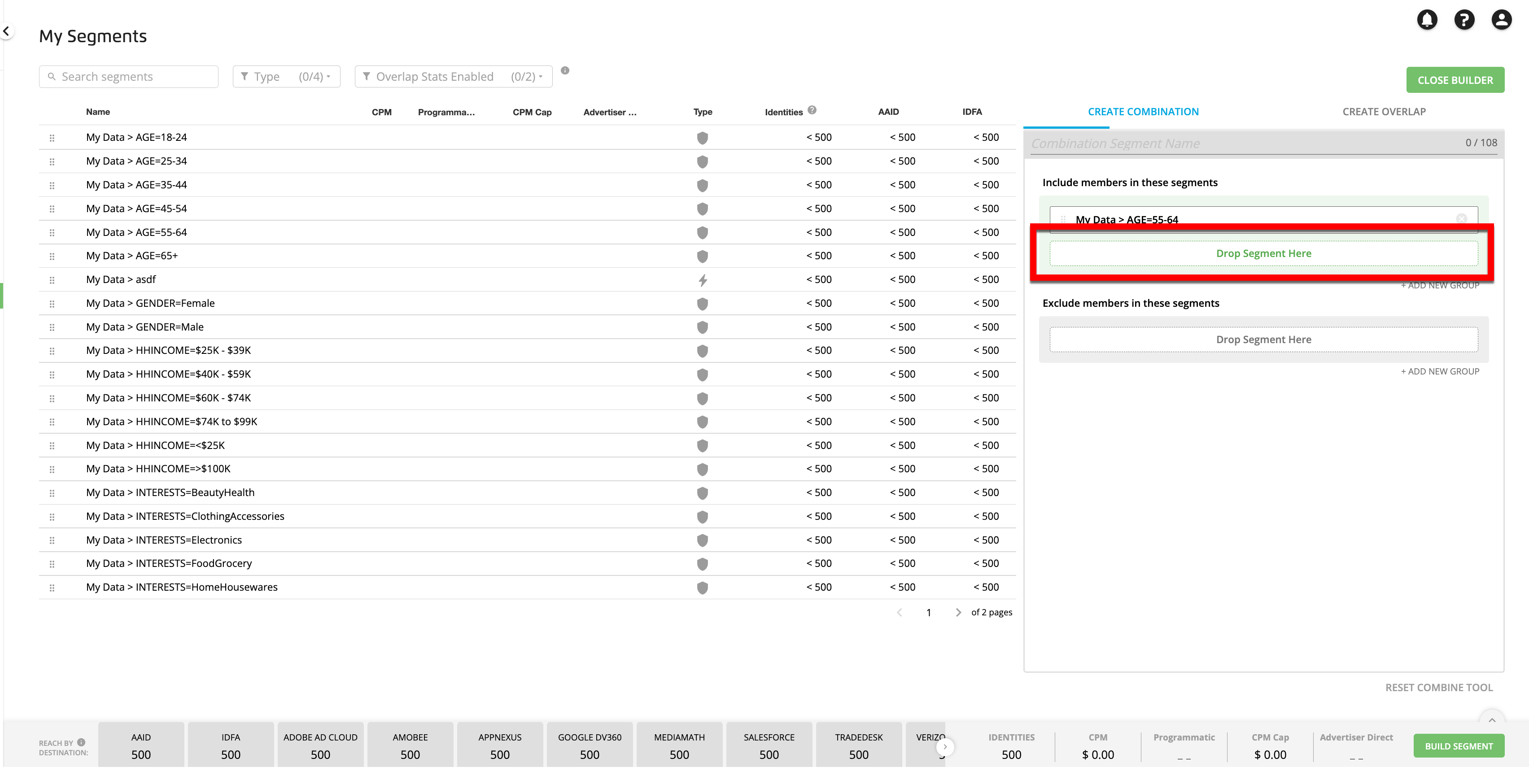Click the shield type icon for AGE=35-44
1529x784 pixels.
702,185
